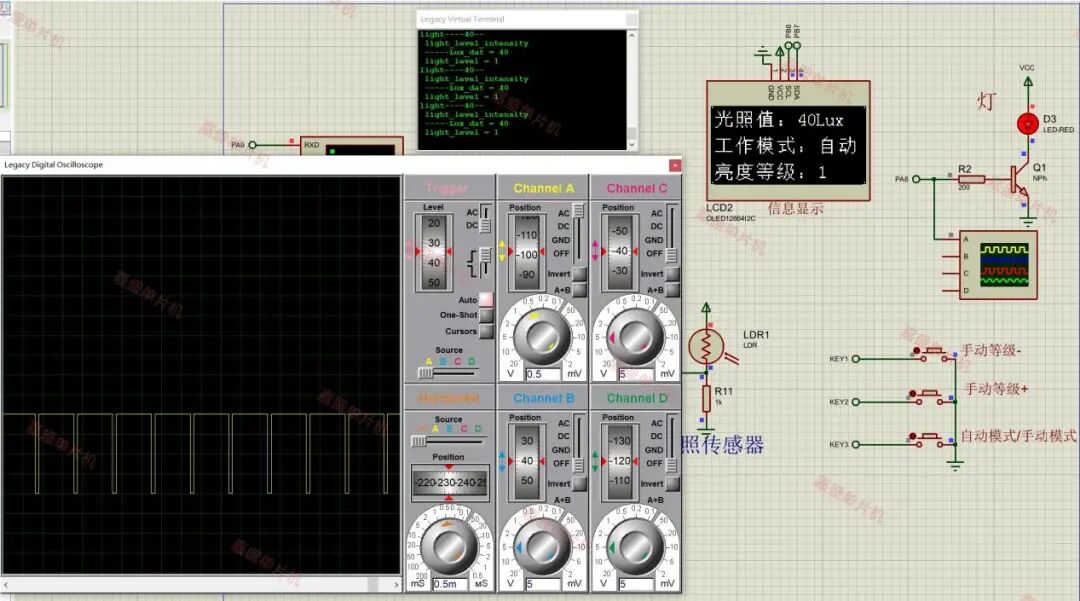
Task: Toggle Channel A Invert button
Action: pos(580,274)
